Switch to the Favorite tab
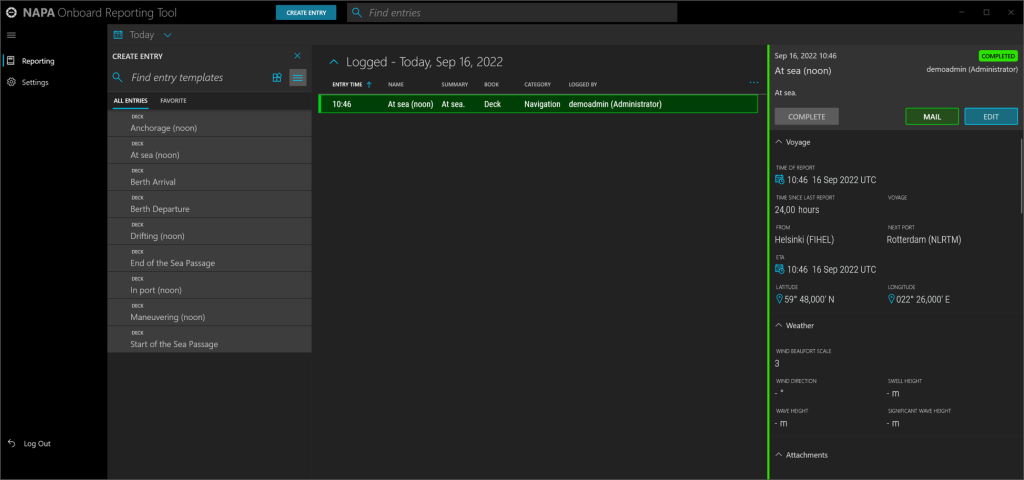Viewport: 1024px width, 480px height. click(173, 101)
